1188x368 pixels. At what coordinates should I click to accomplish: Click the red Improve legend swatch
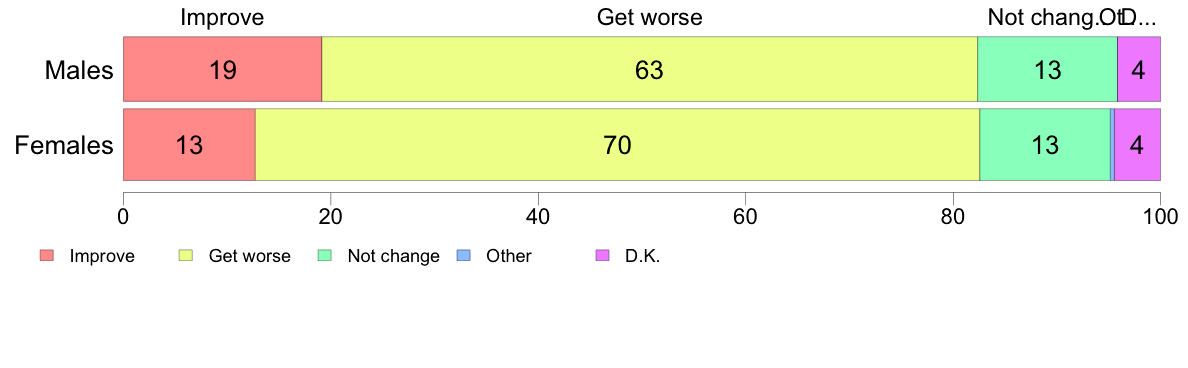[48, 256]
